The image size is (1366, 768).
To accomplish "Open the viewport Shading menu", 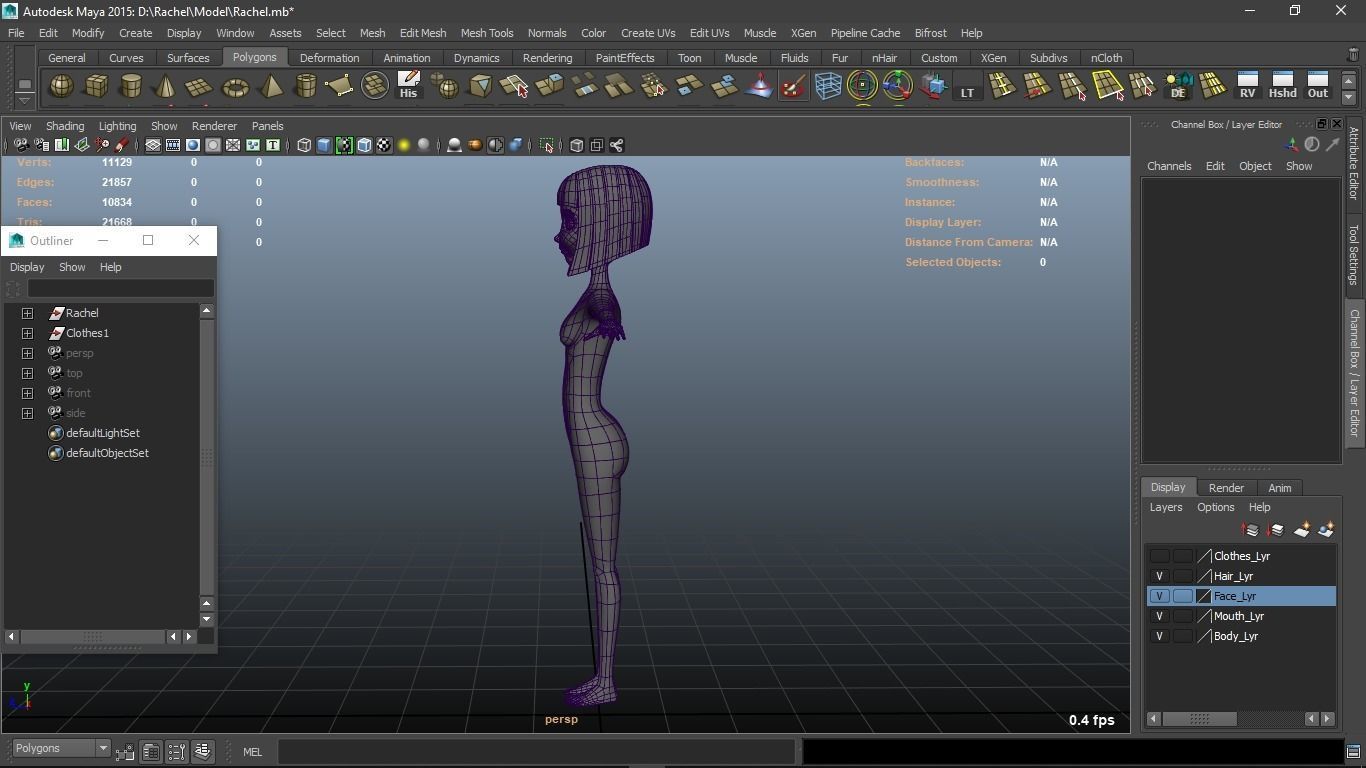I will coord(65,126).
